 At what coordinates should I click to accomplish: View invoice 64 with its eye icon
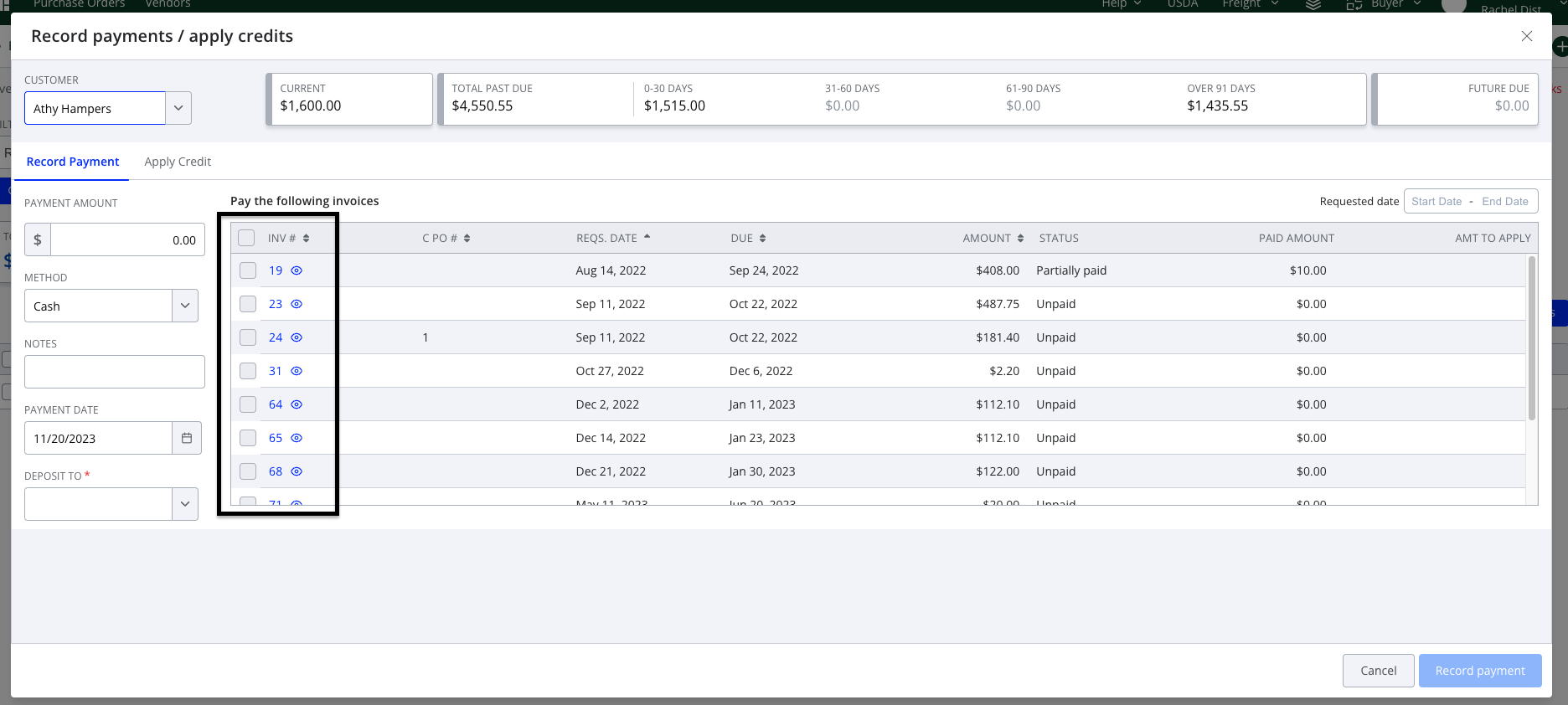[297, 404]
